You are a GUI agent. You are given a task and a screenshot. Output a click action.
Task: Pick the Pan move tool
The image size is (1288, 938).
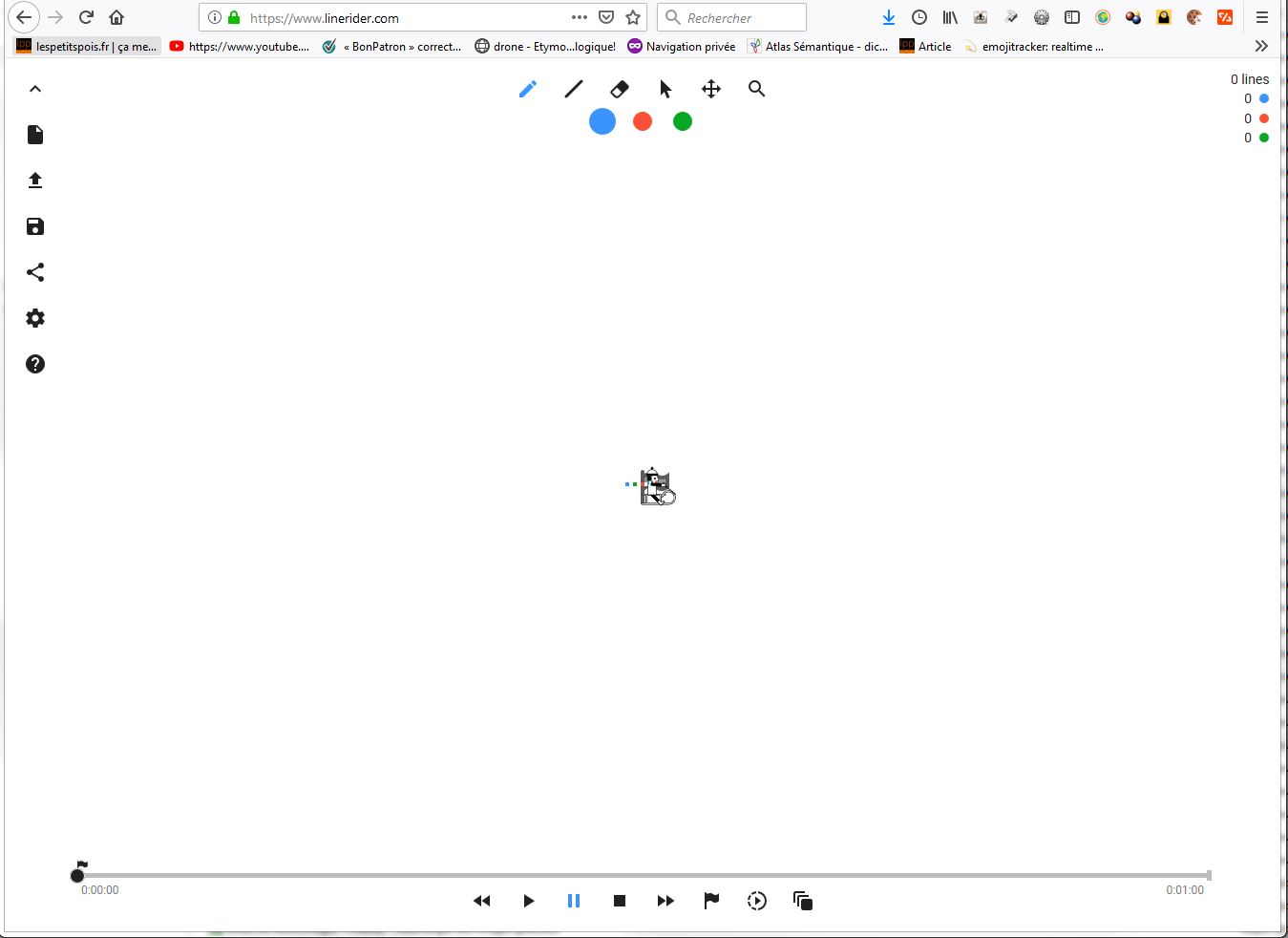(x=711, y=89)
